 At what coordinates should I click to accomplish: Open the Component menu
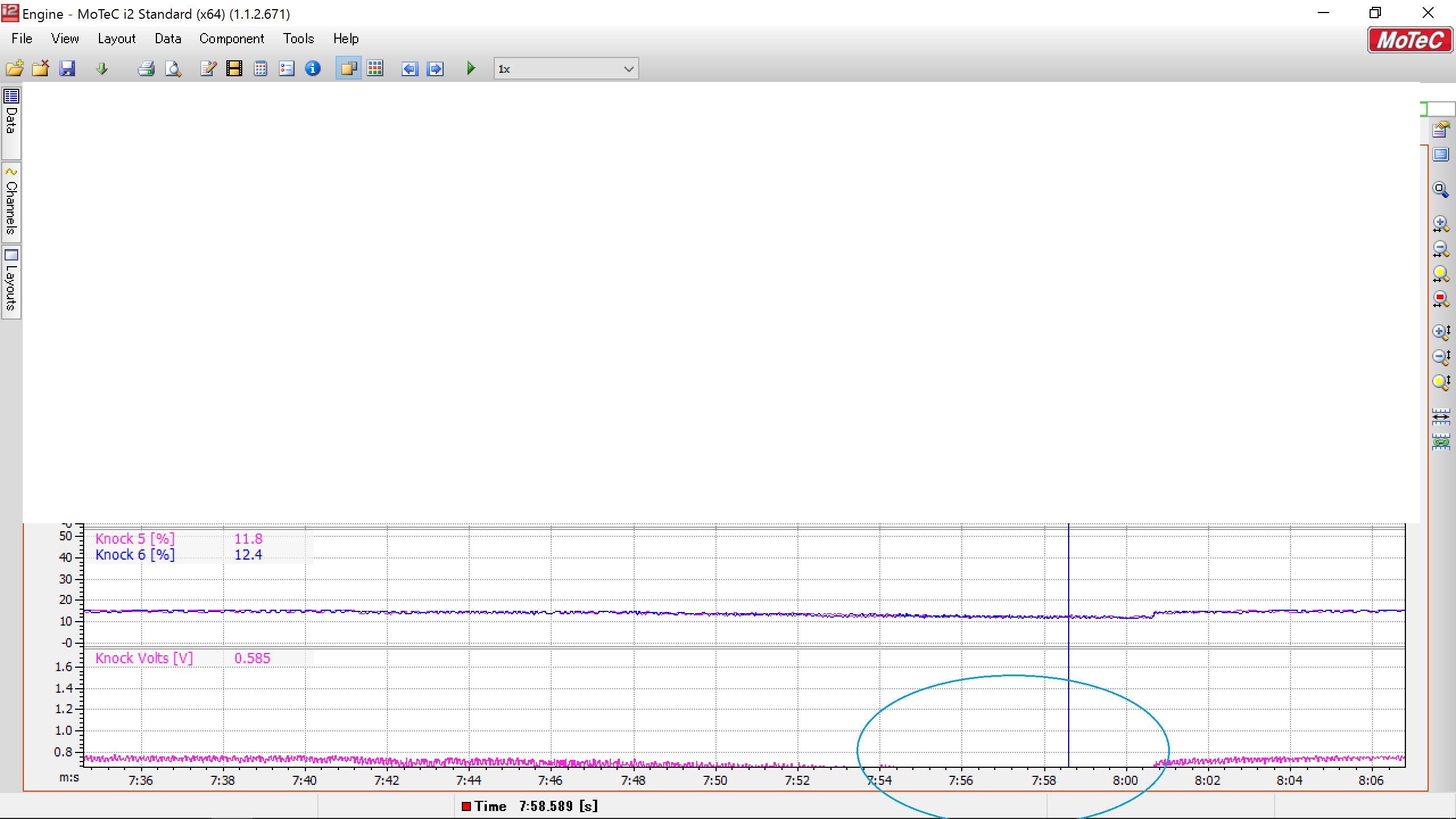click(231, 39)
